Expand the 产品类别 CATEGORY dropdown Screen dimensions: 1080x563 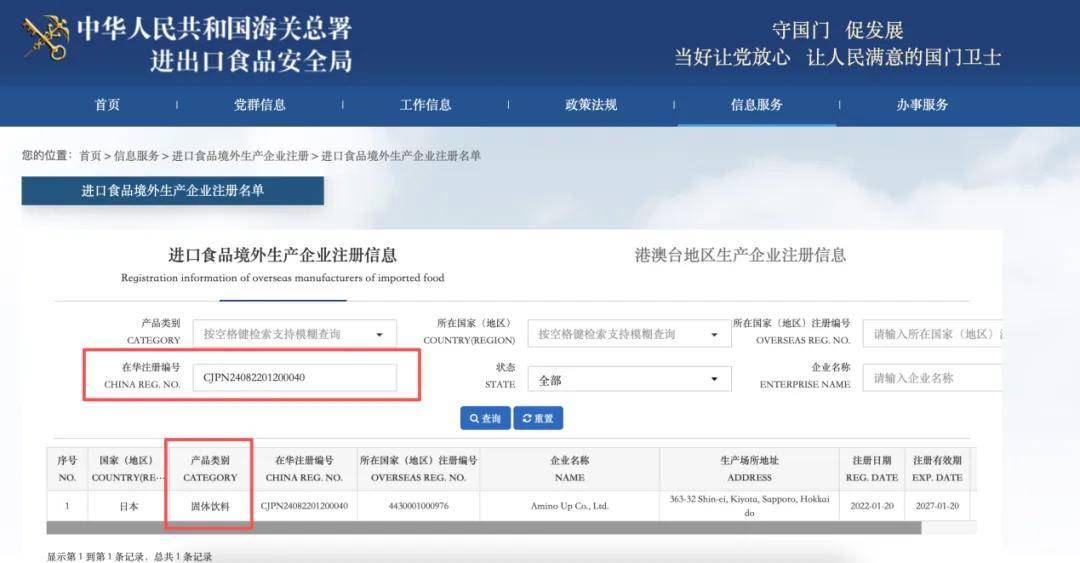295,334
